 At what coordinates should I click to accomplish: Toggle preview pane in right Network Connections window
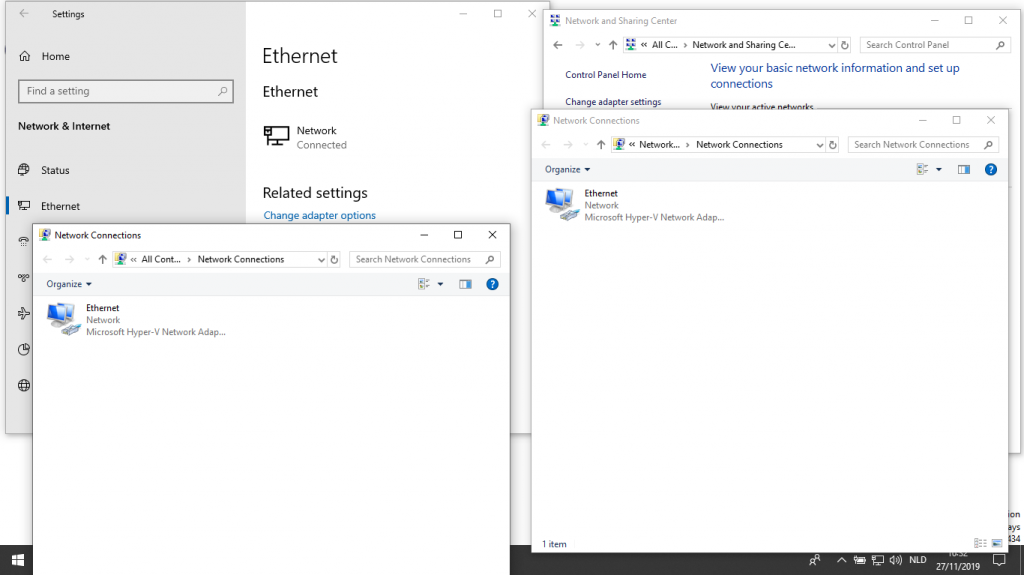[x=964, y=169]
